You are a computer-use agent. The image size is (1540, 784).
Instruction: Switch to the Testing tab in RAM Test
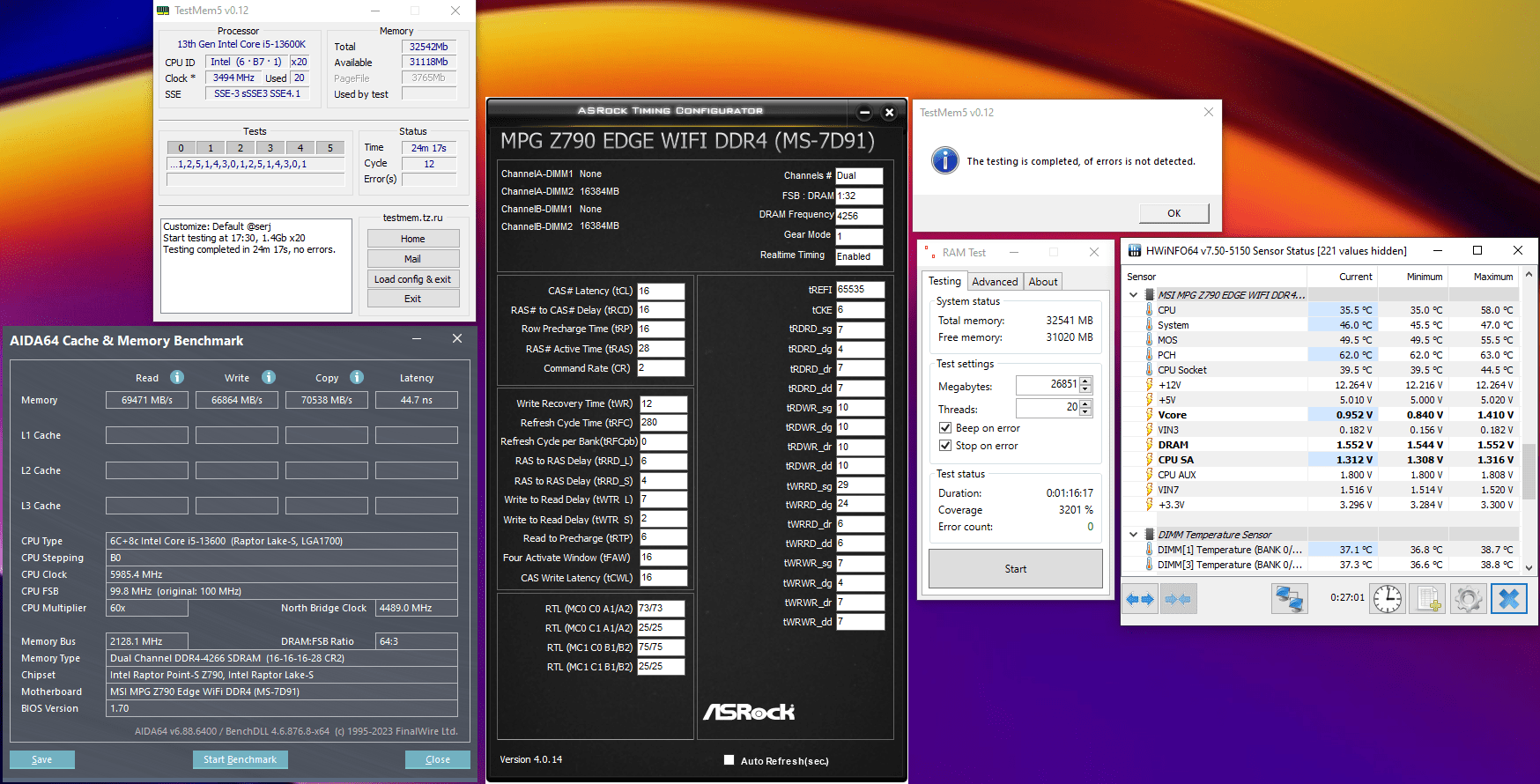click(944, 281)
